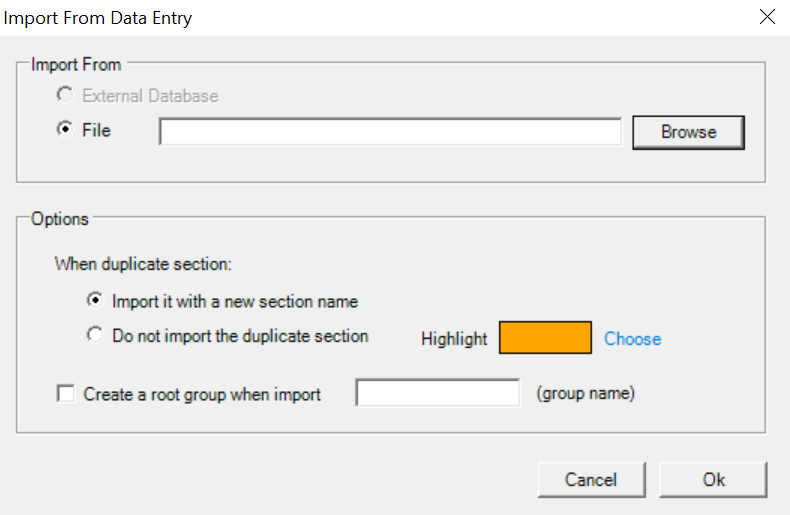
Task: Cancel the import dialog
Action: coord(591,480)
